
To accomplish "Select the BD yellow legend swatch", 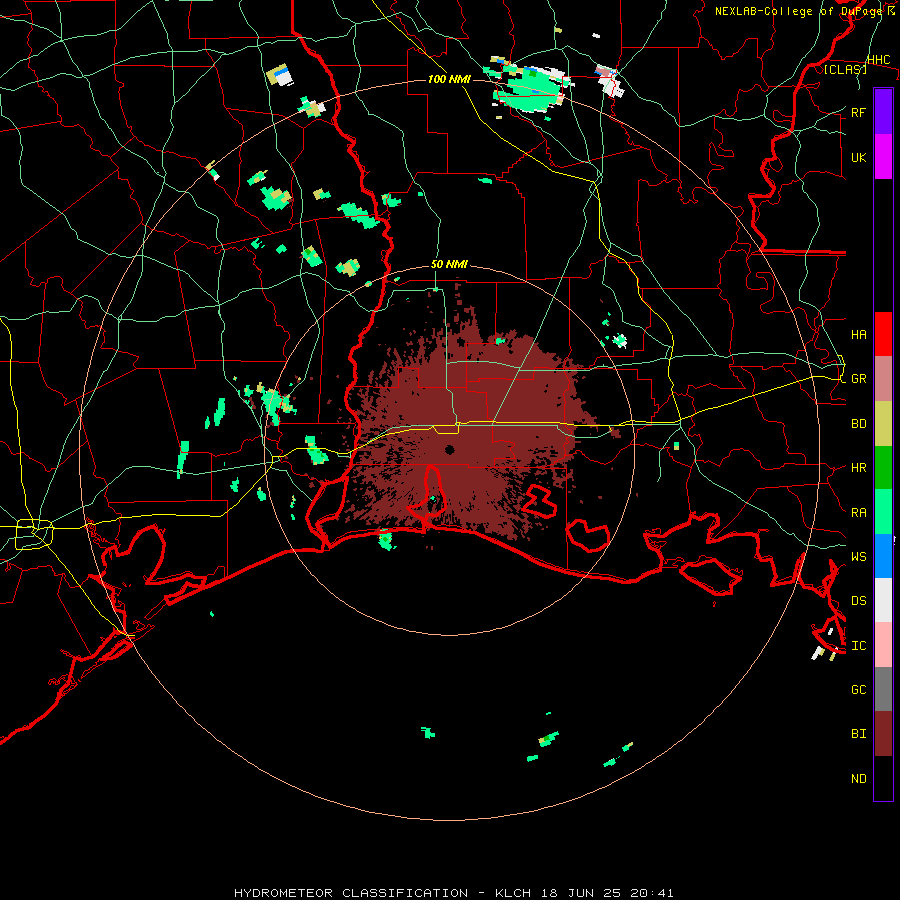I will point(883,423).
